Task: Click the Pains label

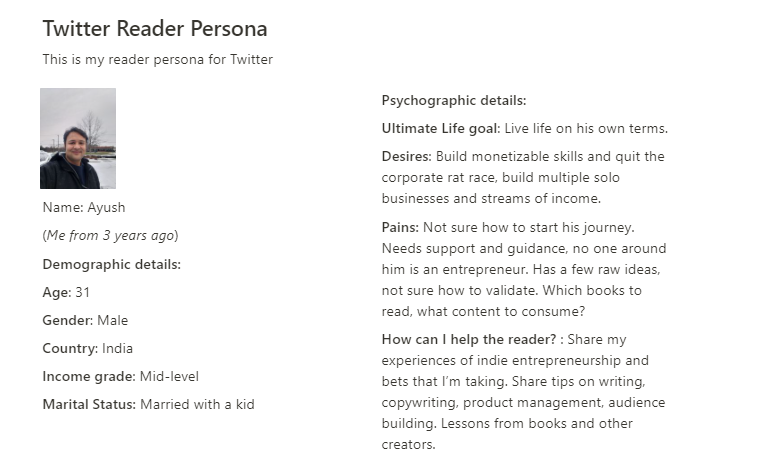Action: (x=400, y=227)
